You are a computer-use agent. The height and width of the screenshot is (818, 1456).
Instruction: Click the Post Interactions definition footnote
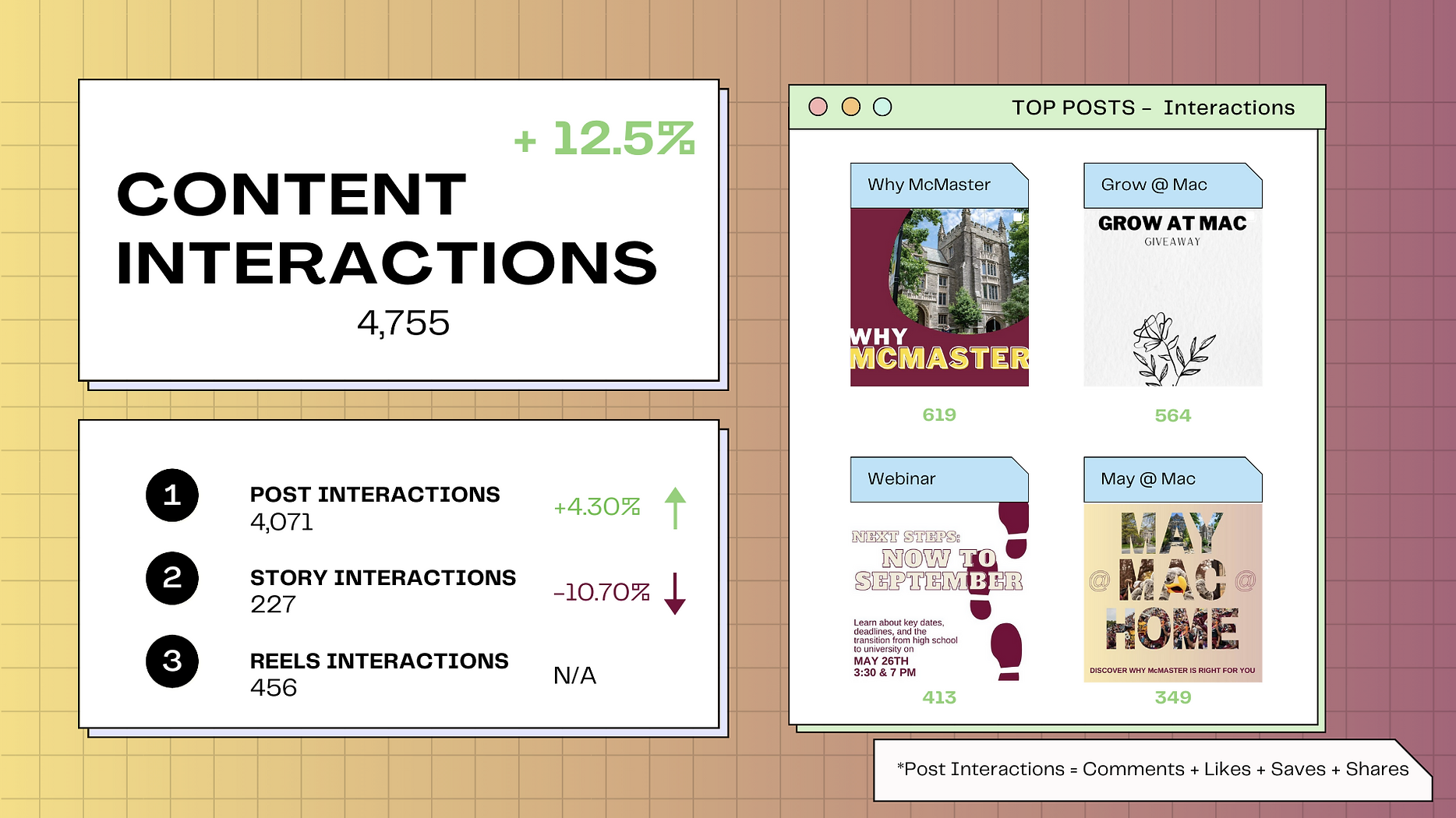[1153, 770]
